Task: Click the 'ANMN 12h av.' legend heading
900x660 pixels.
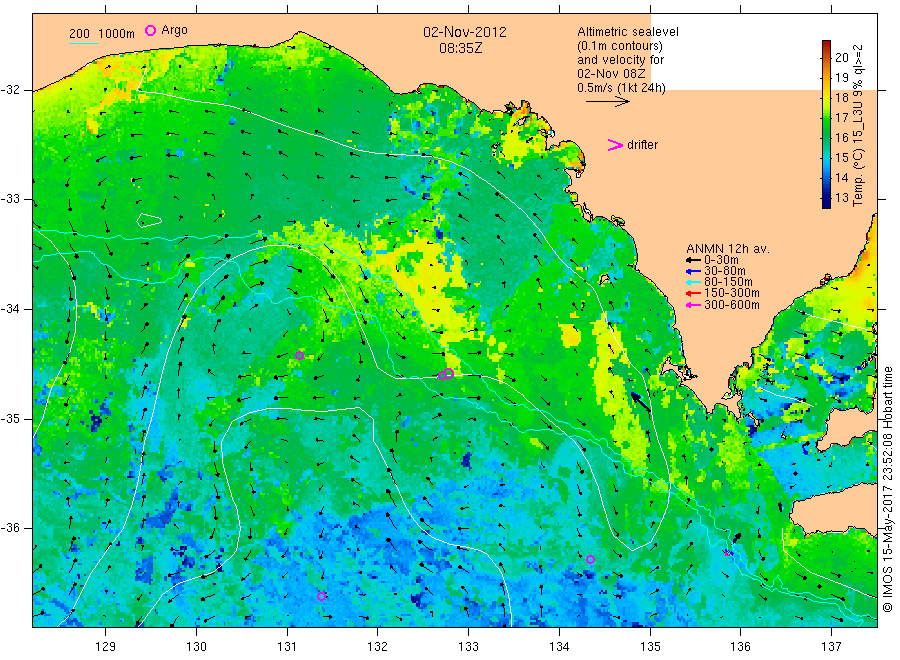Action: tap(728, 249)
